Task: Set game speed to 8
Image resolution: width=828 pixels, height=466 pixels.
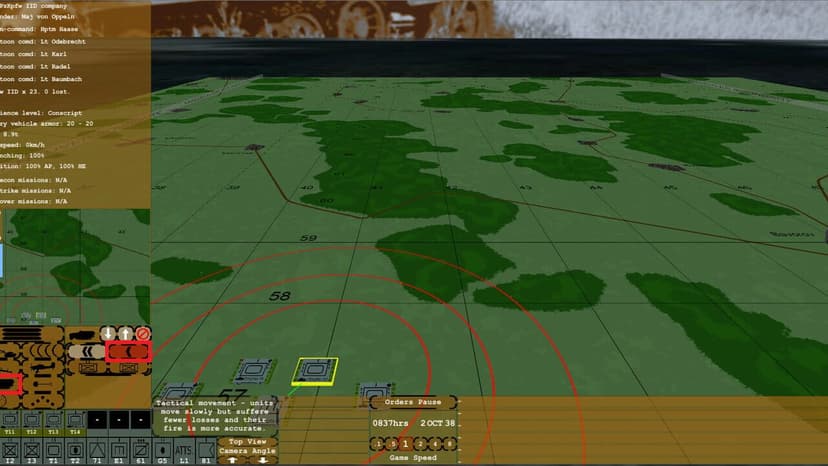Action: point(449,444)
